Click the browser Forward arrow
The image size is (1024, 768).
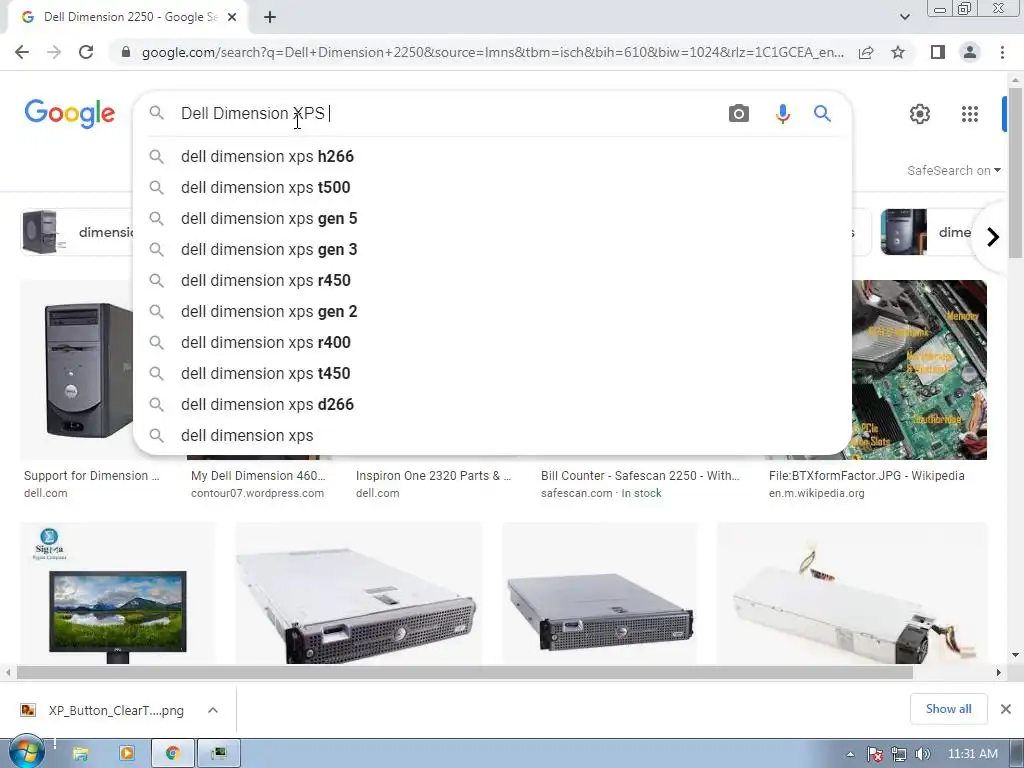pyautogui.click(x=54, y=52)
